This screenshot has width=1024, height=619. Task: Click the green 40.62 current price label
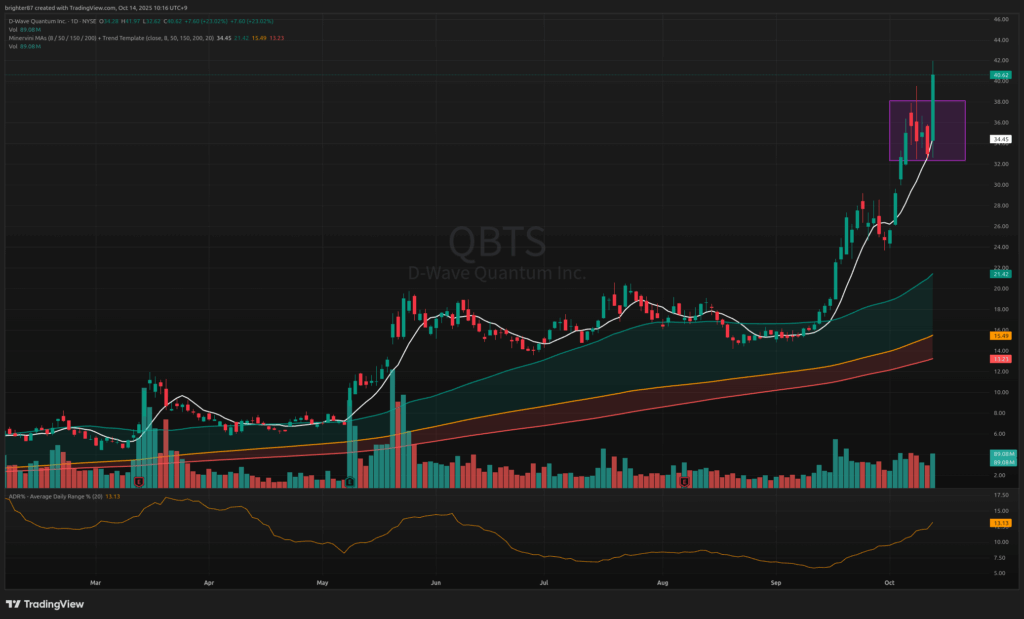point(999,75)
